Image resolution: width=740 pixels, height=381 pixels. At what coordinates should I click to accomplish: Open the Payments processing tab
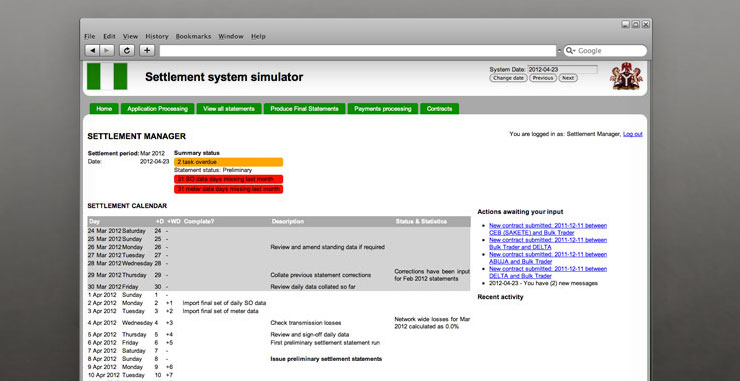pos(383,109)
